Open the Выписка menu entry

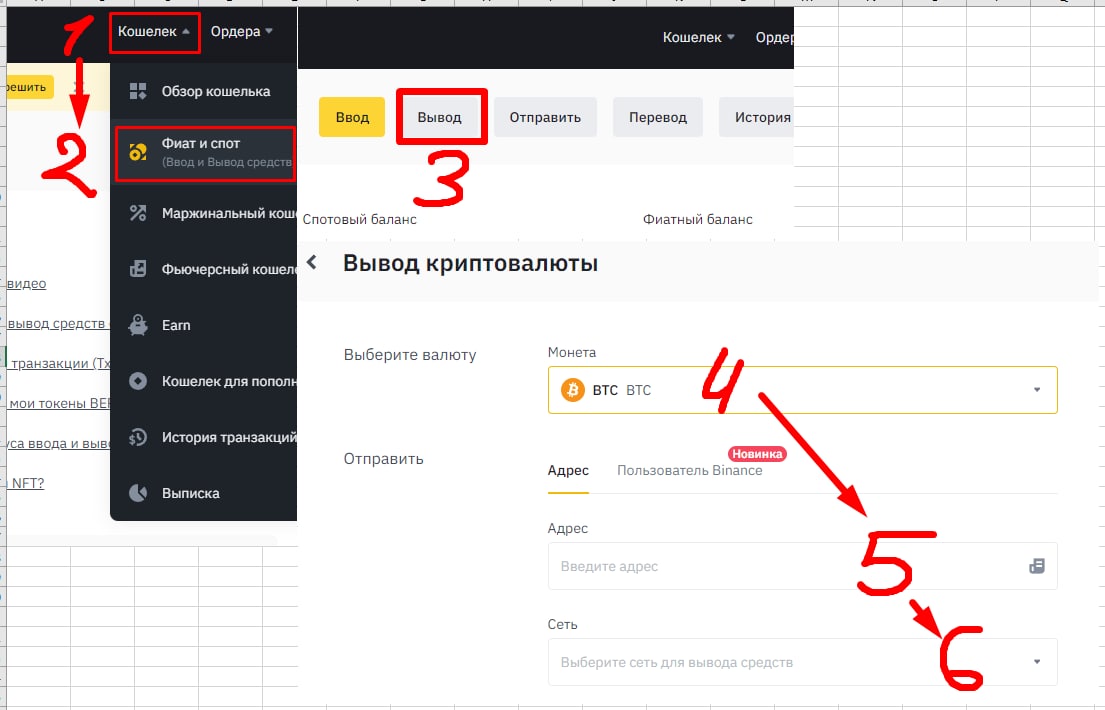[x=204, y=493]
